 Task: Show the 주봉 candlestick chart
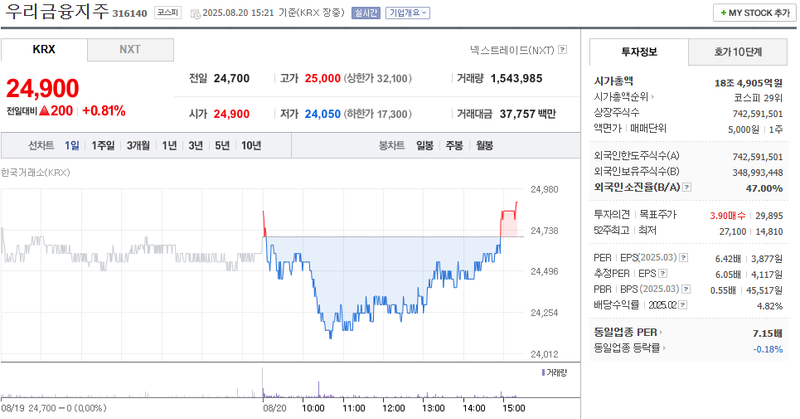[x=454, y=145]
